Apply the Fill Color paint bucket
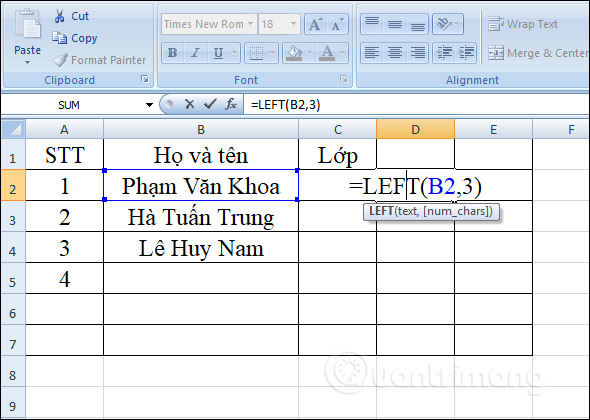Viewport: 590px width, 420px height. coord(294,53)
